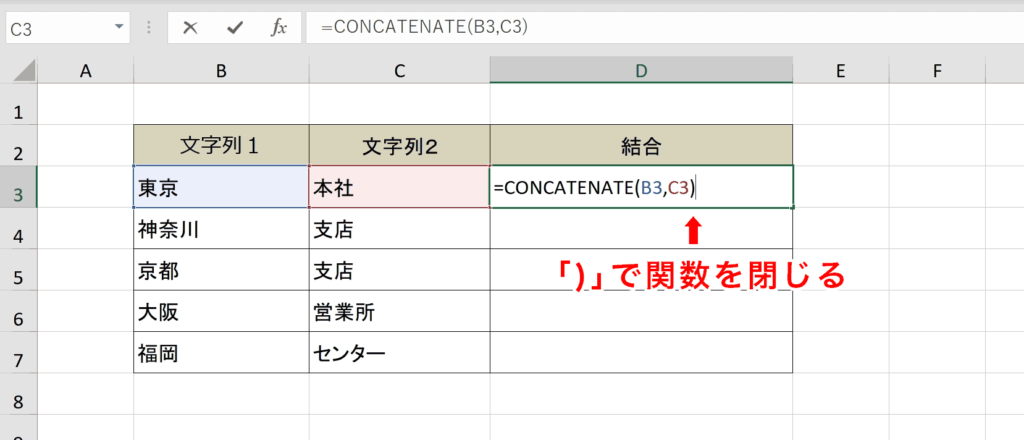Select the cell with 営業所
1024x440 pixels.
tap(399, 313)
